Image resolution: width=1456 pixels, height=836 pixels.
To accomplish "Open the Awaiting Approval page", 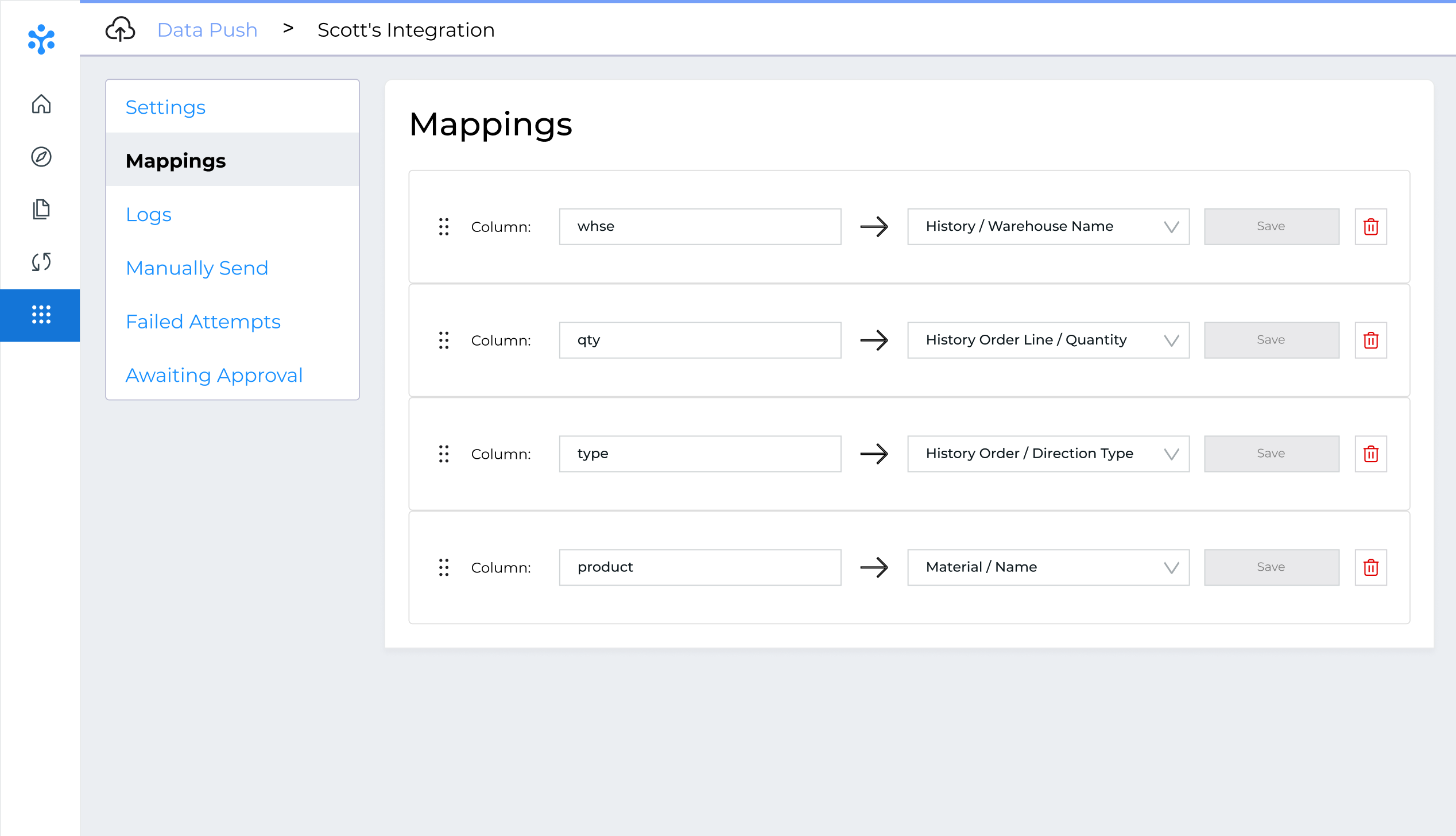I will click(214, 375).
